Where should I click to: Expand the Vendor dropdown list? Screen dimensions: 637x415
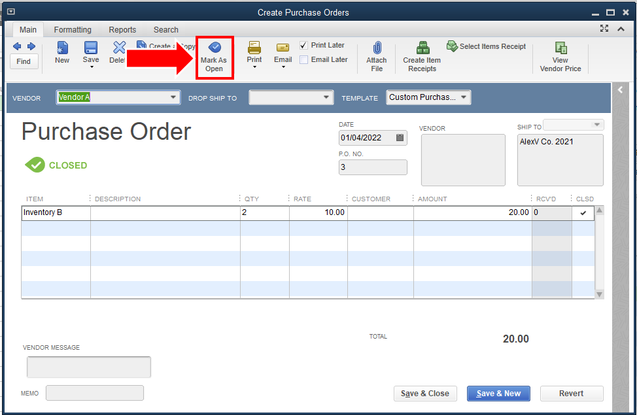click(x=173, y=97)
